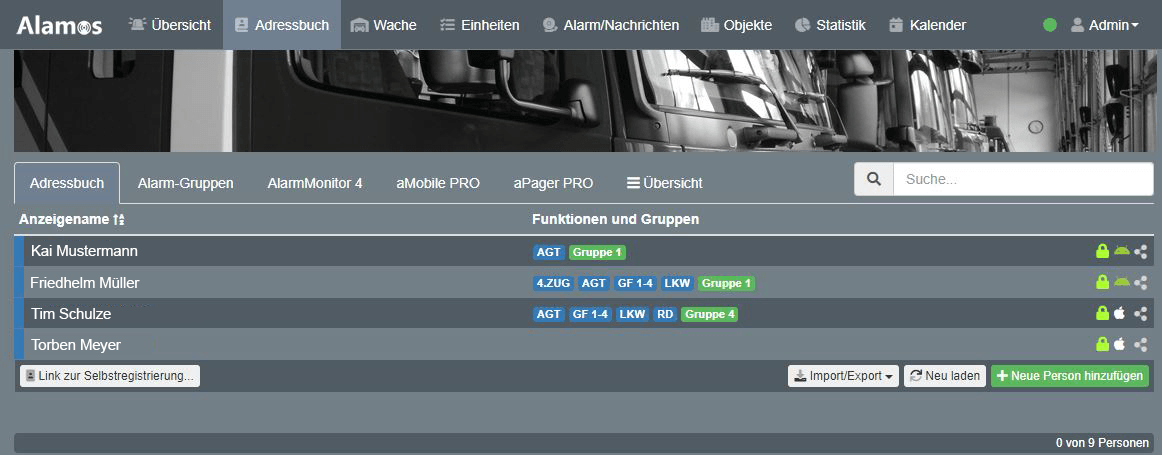The width and height of the screenshot is (1162, 455).
Task: Go to the Wache section
Action: point(383,25)
